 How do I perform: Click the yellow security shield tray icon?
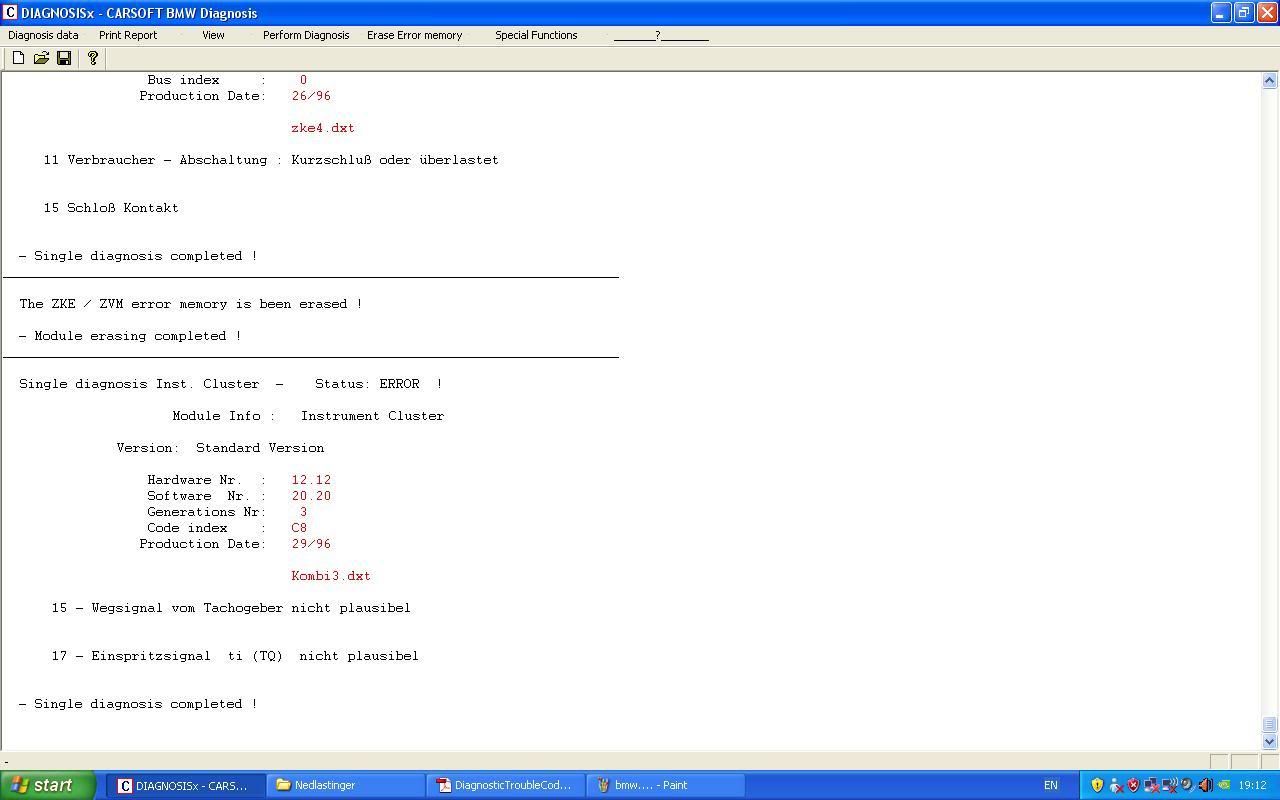click(x=1097, y=785)
